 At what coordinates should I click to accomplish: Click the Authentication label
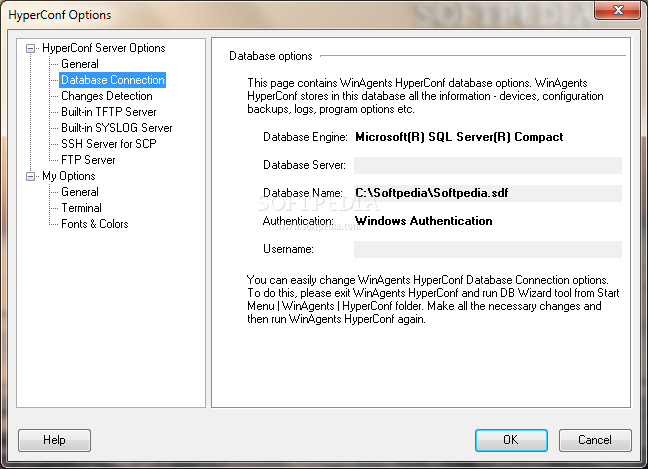pyautogui.click(x=298, y=221)
